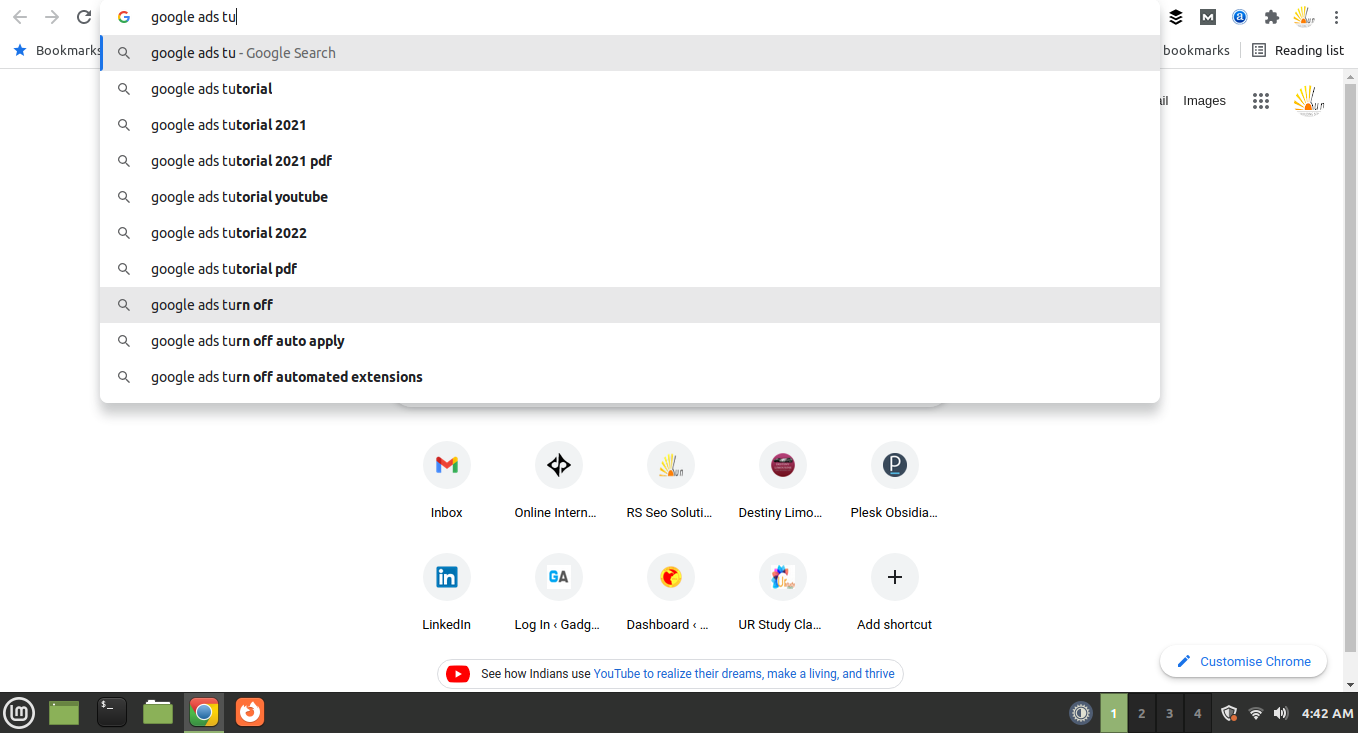1358x733 pixels.
Task: Click the Chrome taskbar icon
Action: [x=203, y=712]
